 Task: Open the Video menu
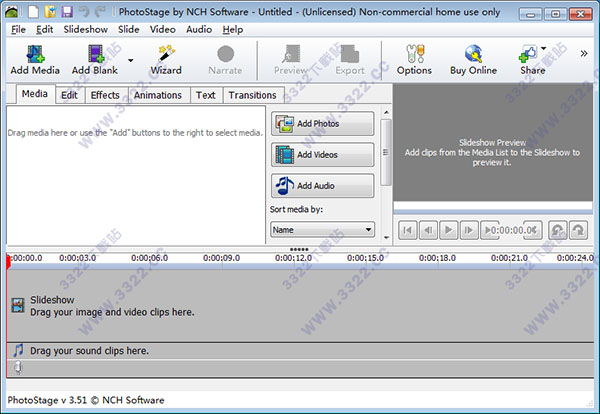163,29
